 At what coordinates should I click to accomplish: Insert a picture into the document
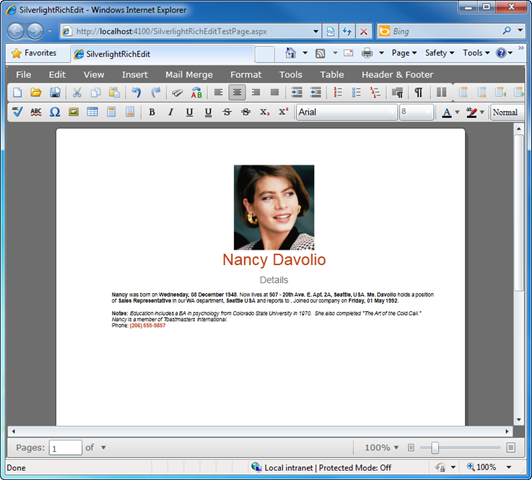tap(74, 112)
